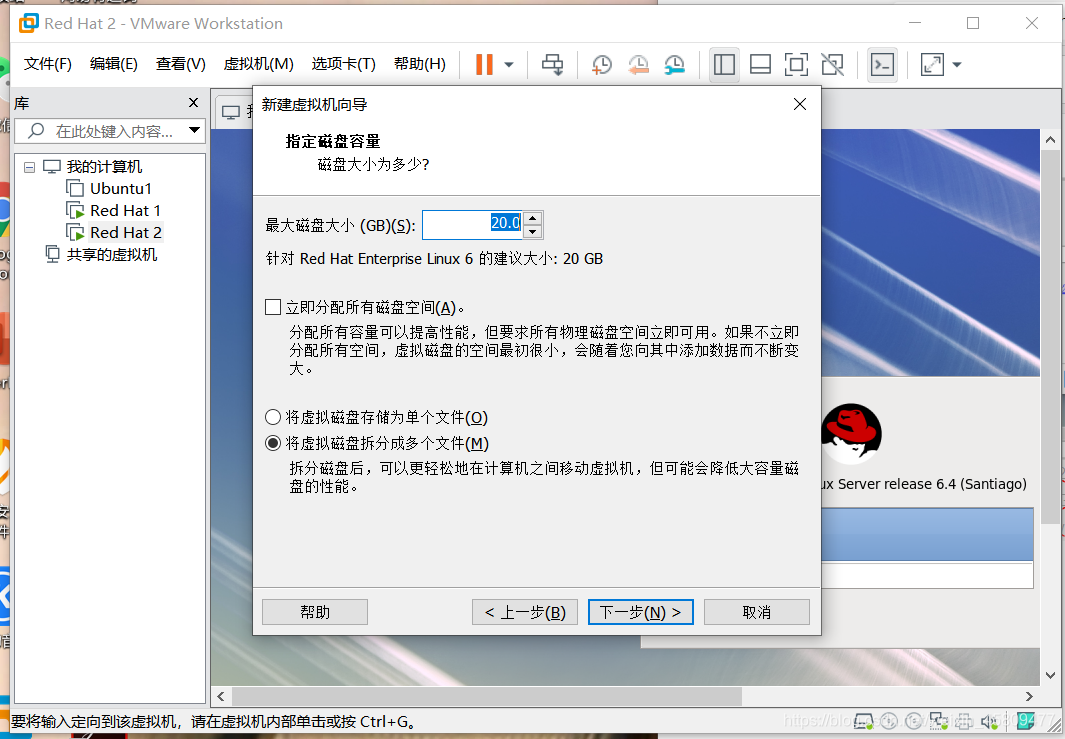Select 共享的虚拟机 in the library tree
1065x739 pixels.
[111, 255]
